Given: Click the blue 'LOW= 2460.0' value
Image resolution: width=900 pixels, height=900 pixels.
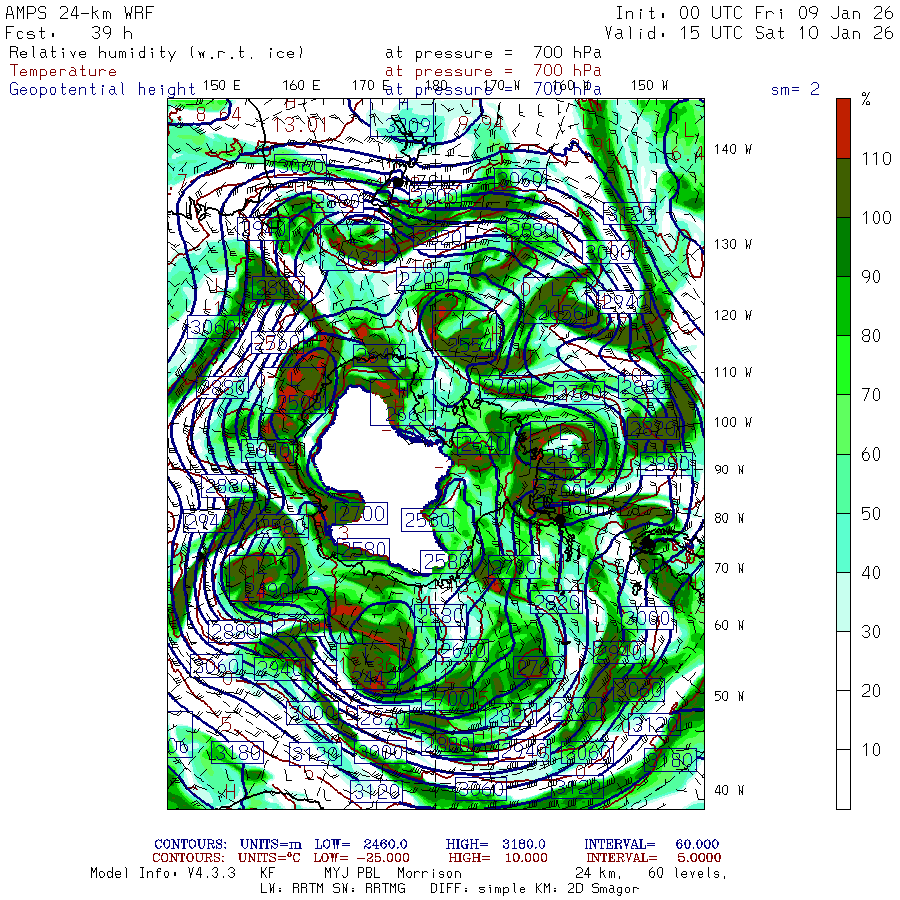Looking at the screenshot, I should [x=361, y=844].
